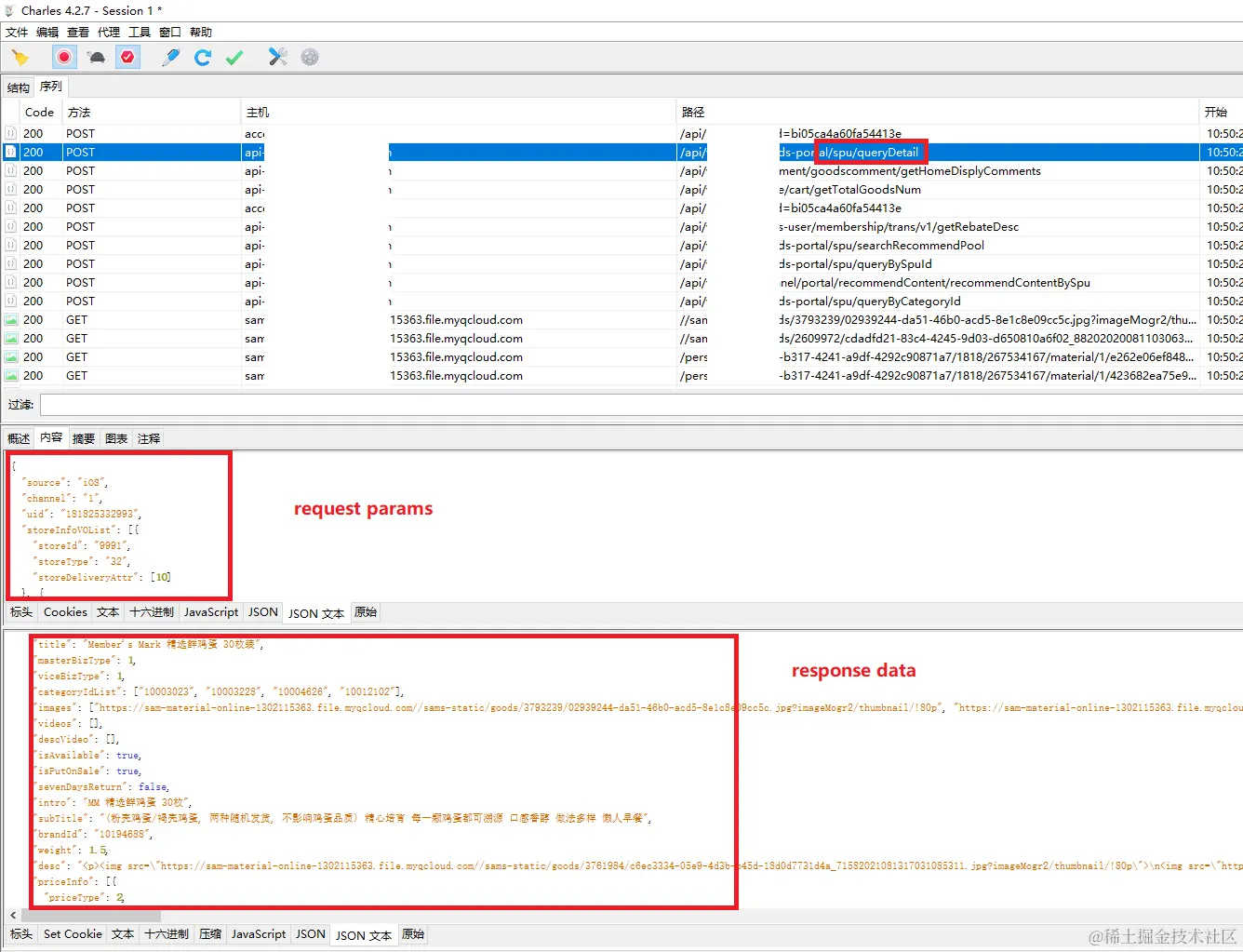Open Settings via the gear icon

(310, 58)
